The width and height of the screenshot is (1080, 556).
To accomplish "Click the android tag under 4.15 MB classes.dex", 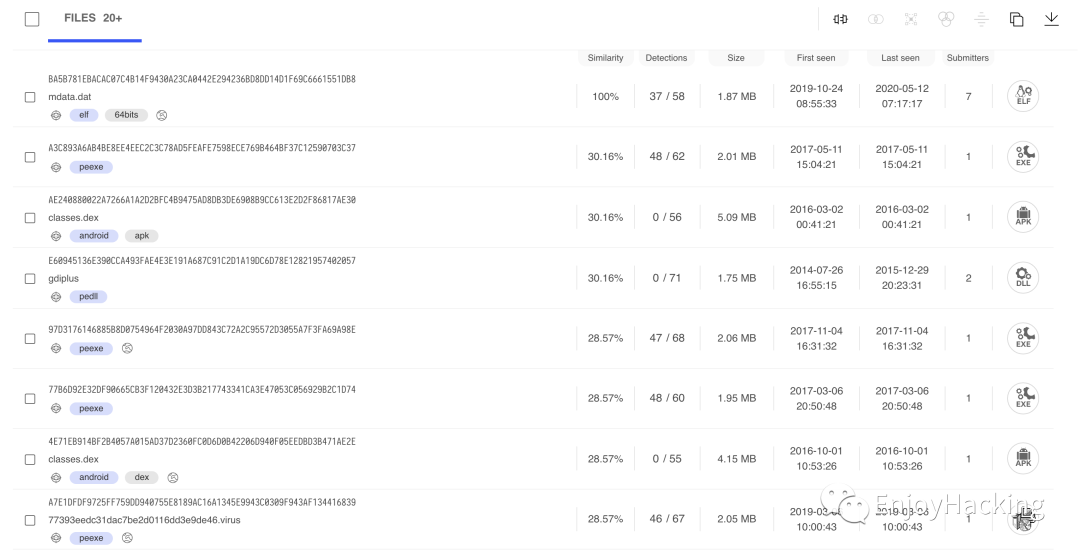I will pyautogui.click(x=94, y=477).
